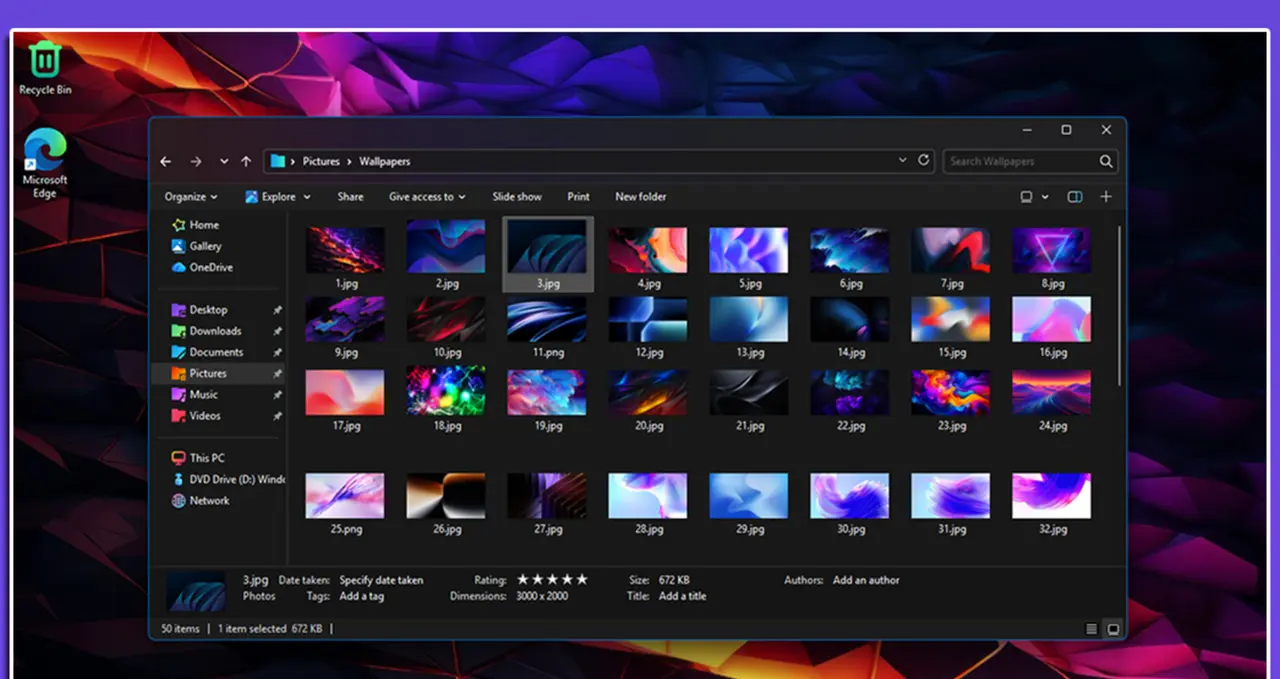Image resolution: width=1280 pixels, height=679 pixels.
Task: Open the Organize dropdown menu
Action: pyautogui.click(x=191, y=197)
